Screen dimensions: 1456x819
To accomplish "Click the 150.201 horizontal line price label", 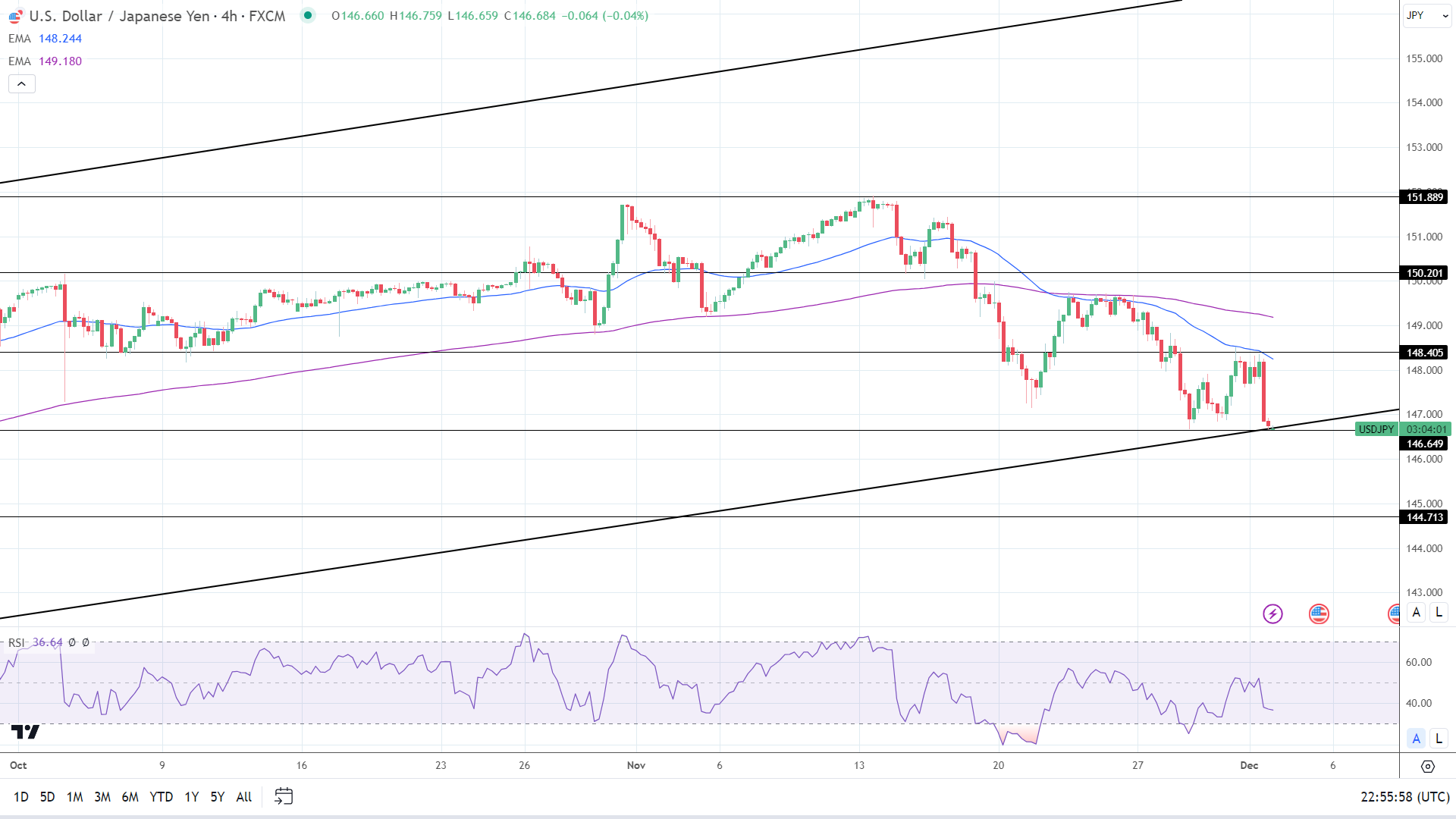I will (1424, 273).
